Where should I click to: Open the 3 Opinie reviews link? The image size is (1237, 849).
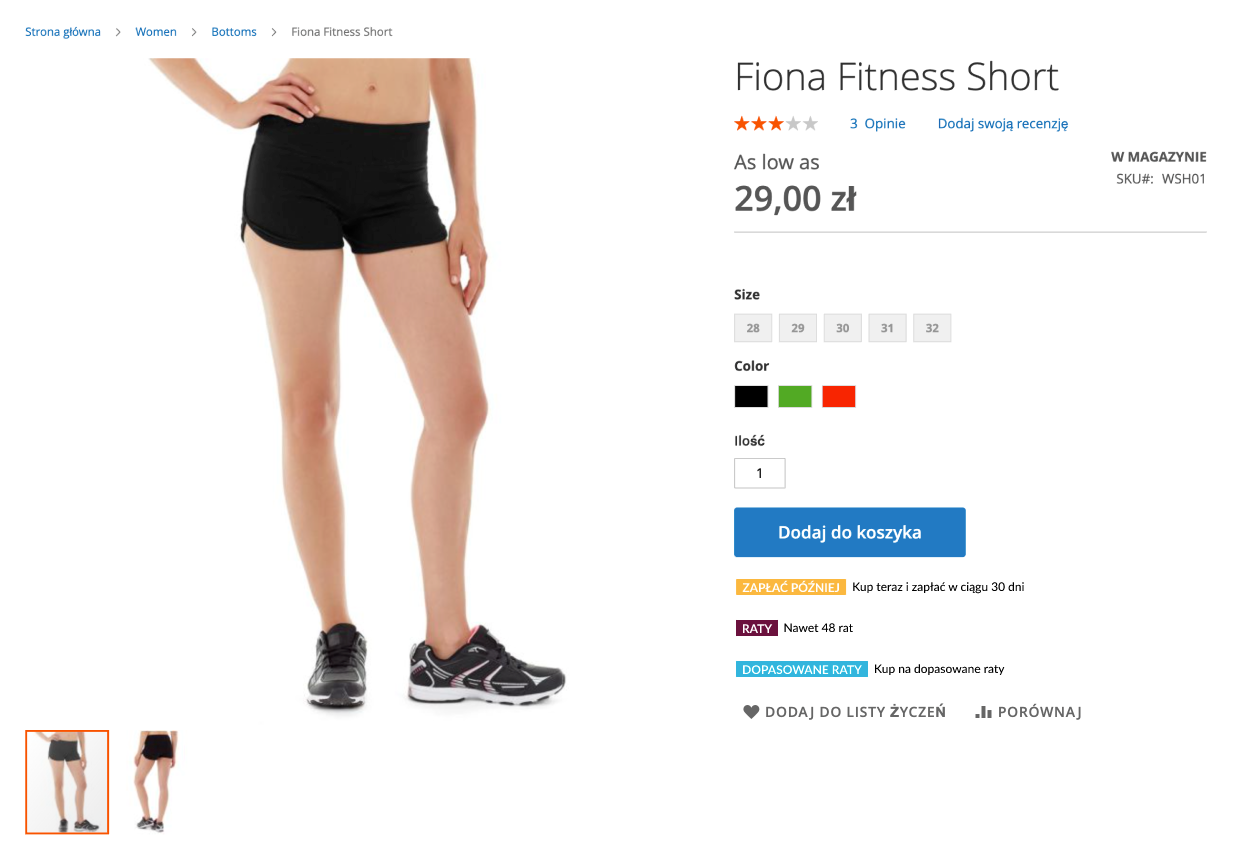(x=878, y=124)
